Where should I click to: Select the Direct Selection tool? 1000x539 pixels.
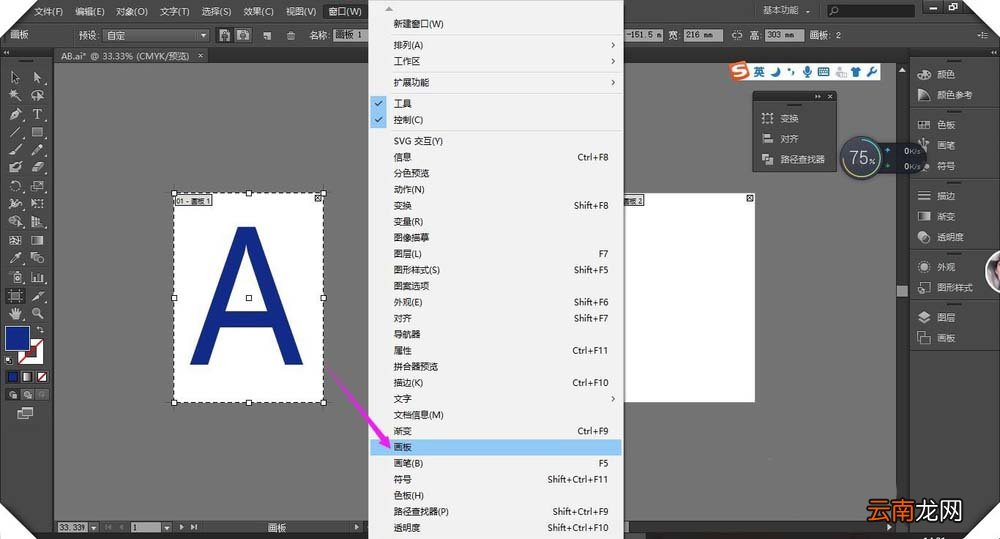pyautogui.click(x=38, y=77)
